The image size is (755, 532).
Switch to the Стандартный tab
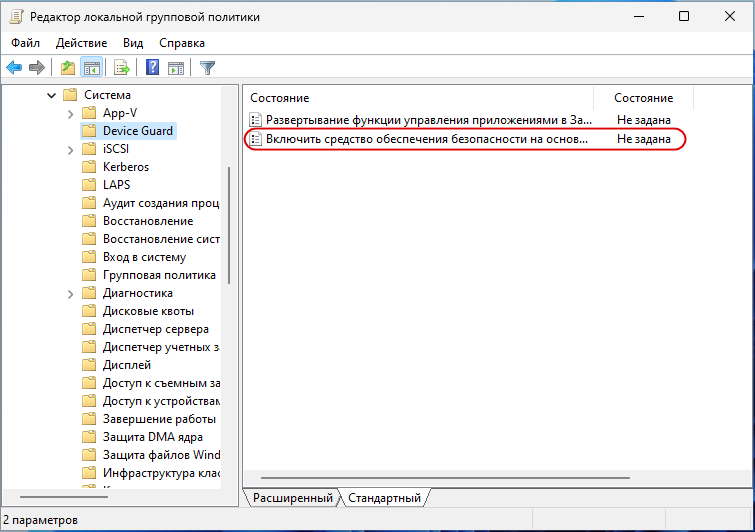[384, 498]
